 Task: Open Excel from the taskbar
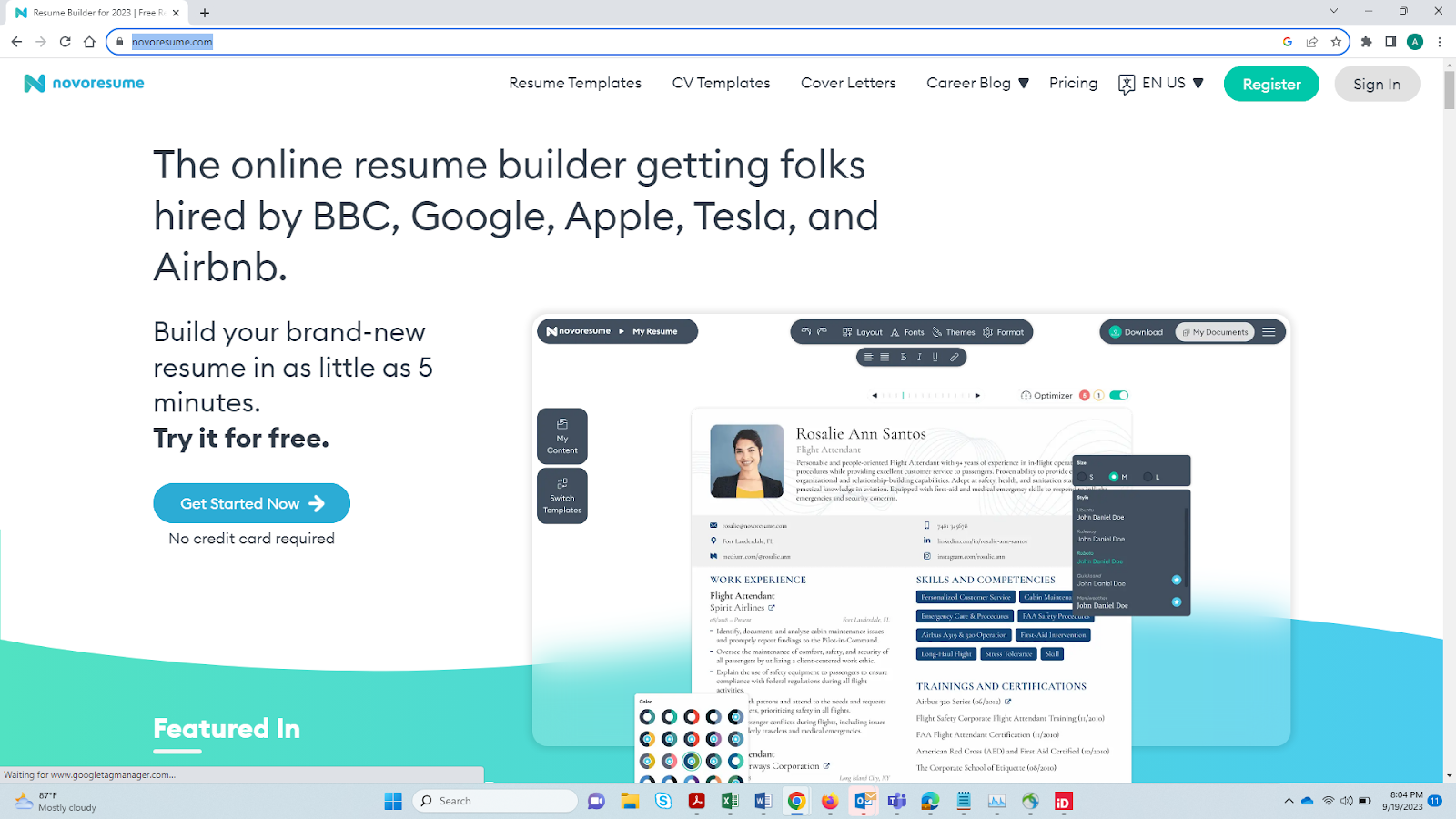(x=730, y=801)
